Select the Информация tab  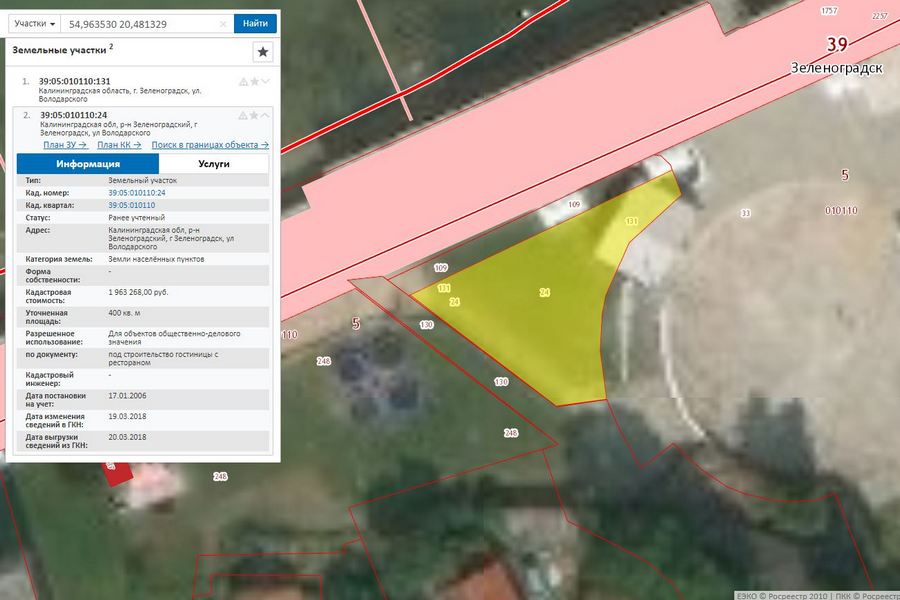point(88,164)
